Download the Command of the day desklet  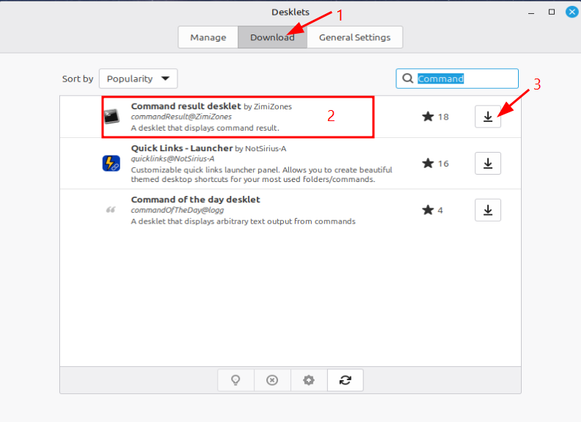click(488, 210)
